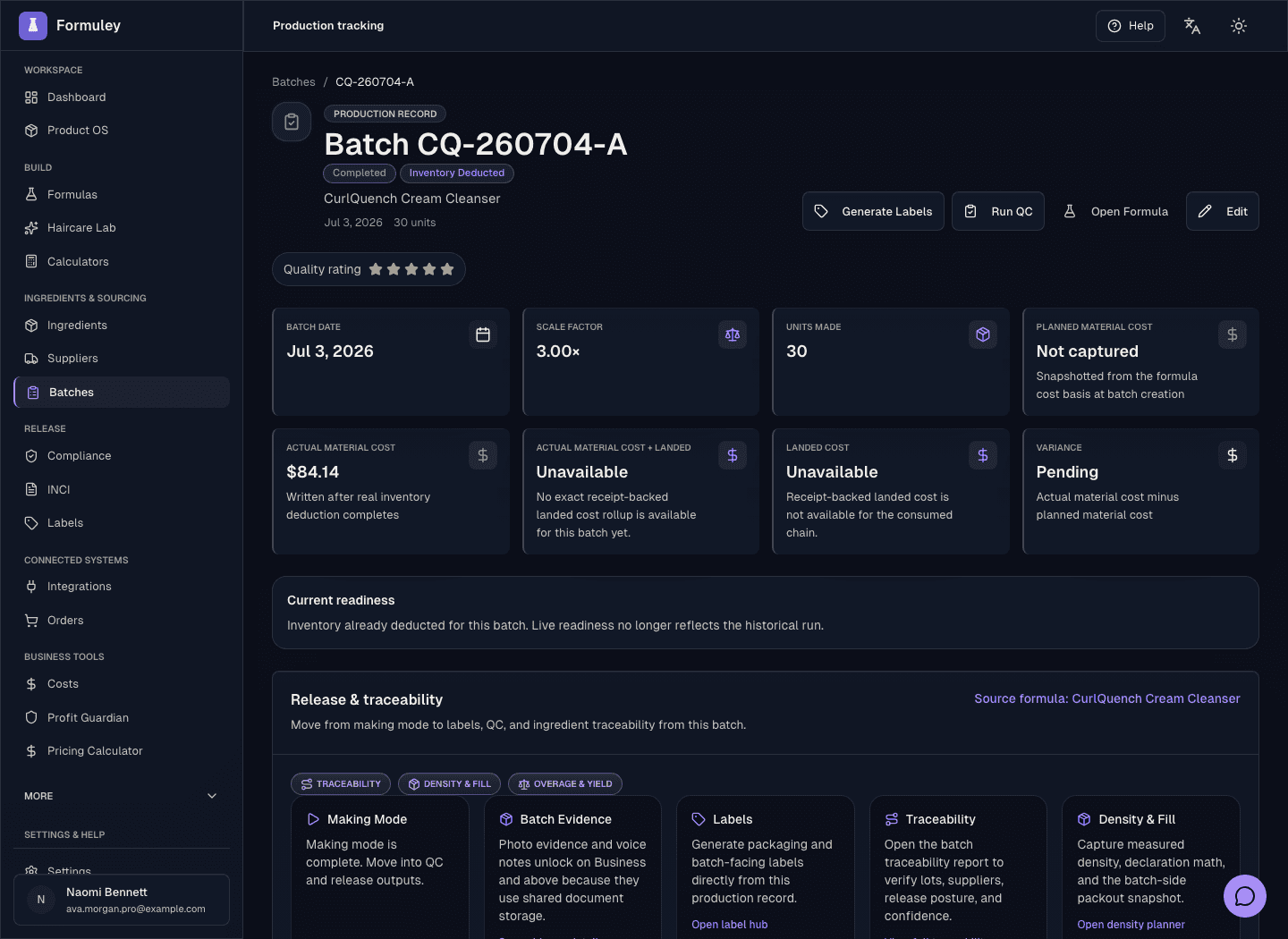Set quality rating to first star
This screenshot has width=1288, height=939.
[x=376, y=269]
